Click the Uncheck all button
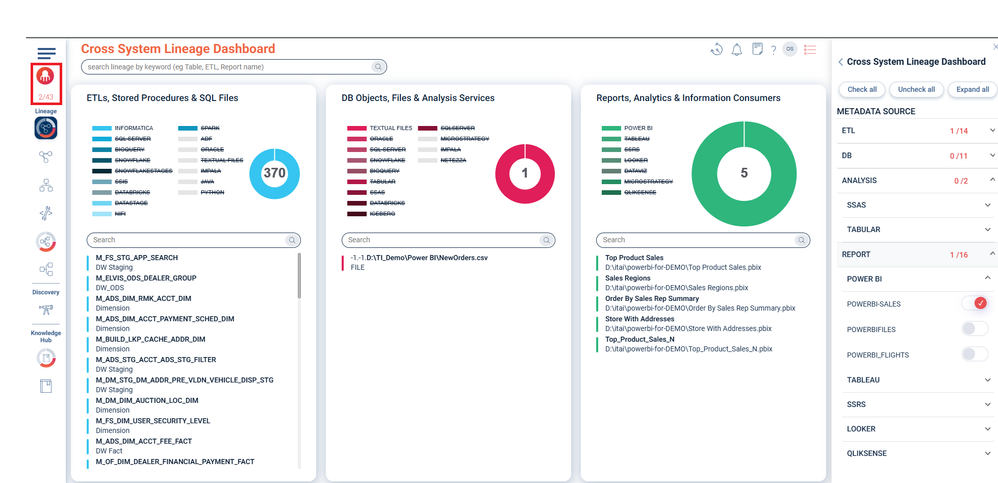The image size is (998, 483). 916,89
